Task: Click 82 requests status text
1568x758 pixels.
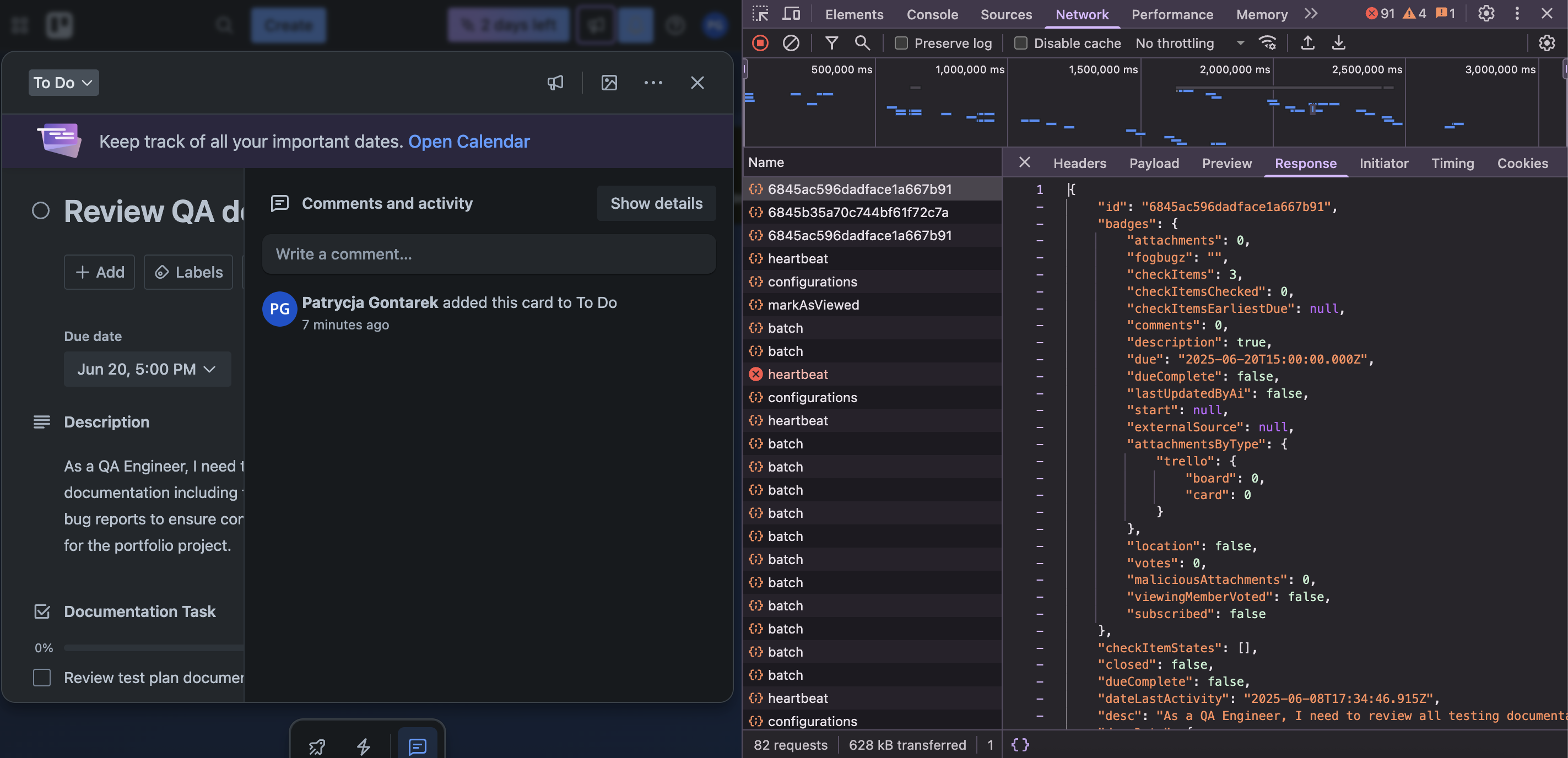Action: [x=790, y=745]
